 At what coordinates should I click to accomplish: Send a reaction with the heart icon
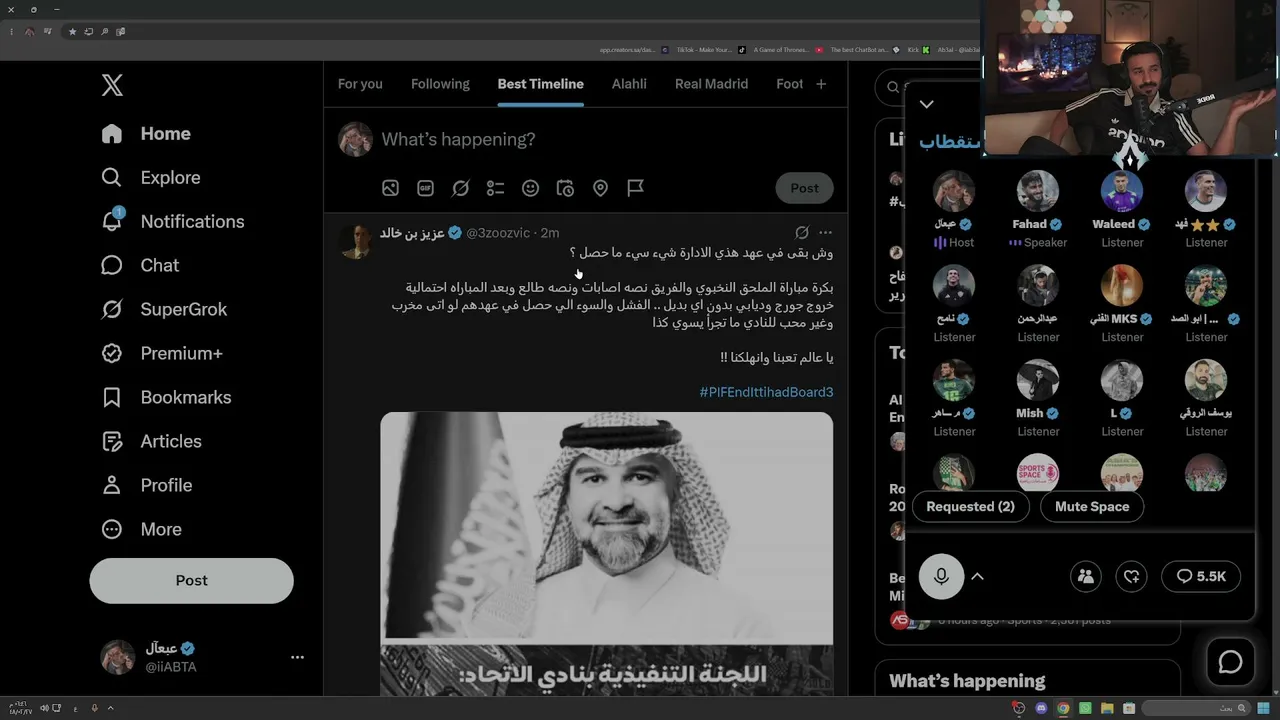tap(1131, 576)
